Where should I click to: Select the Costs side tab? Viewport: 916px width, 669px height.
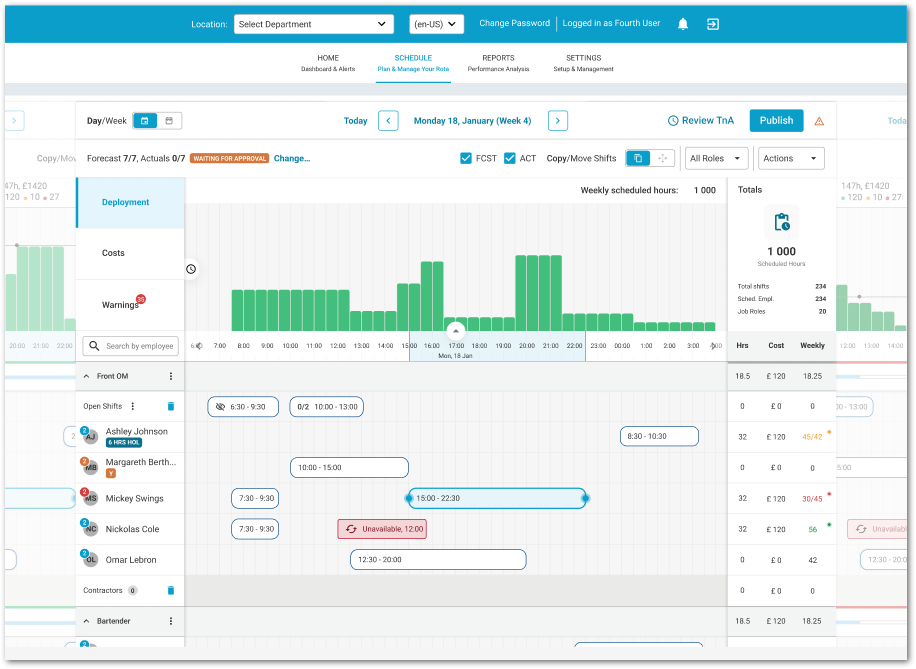pos(130,253)
